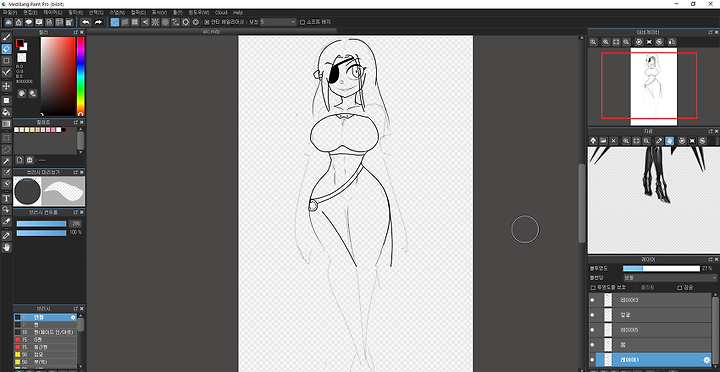
Task: Click fit-to-window icon in Navigator panel
Action: coord(616,42)
